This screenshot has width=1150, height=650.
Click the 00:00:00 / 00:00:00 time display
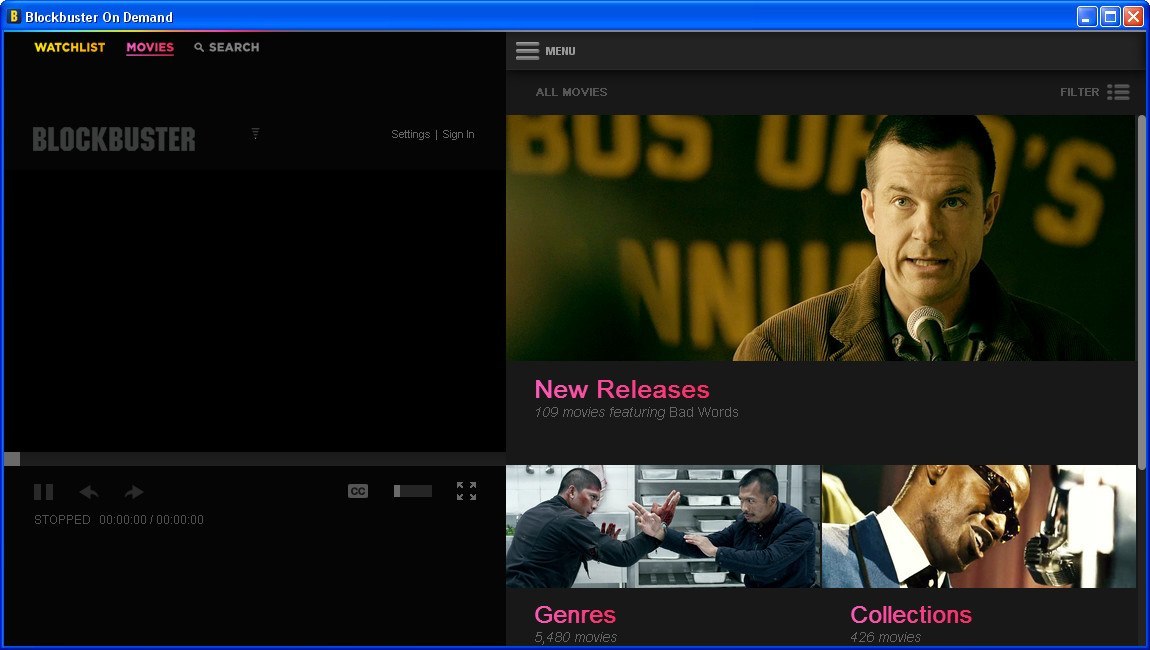coord(151,519)
